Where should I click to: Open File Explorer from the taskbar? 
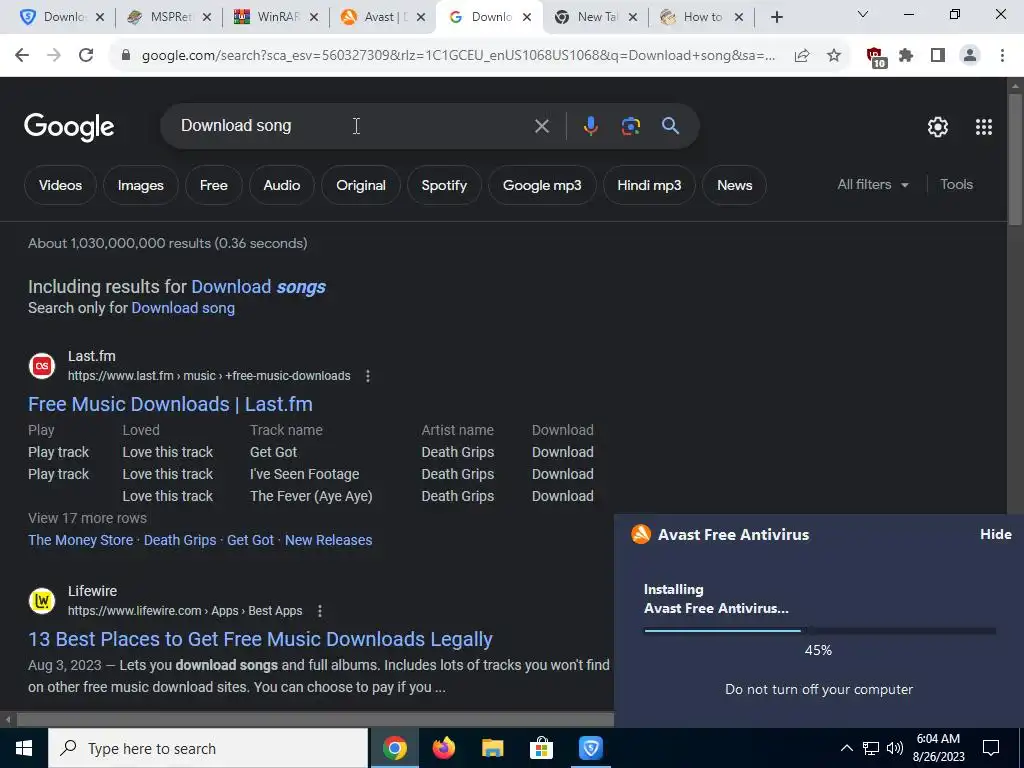(492, 748)
